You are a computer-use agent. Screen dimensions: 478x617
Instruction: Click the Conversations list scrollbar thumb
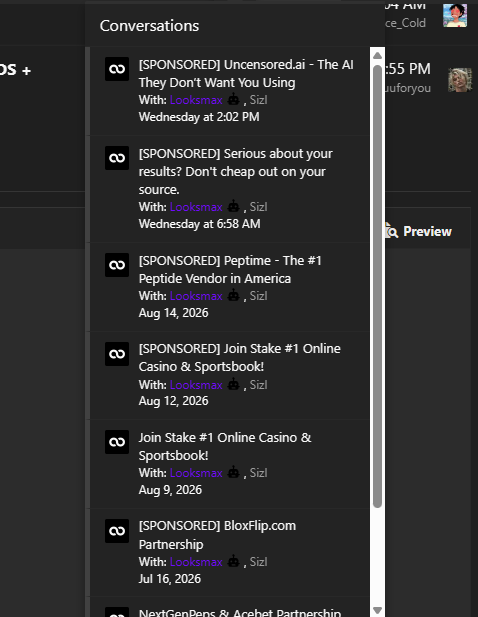pos(377,286)
